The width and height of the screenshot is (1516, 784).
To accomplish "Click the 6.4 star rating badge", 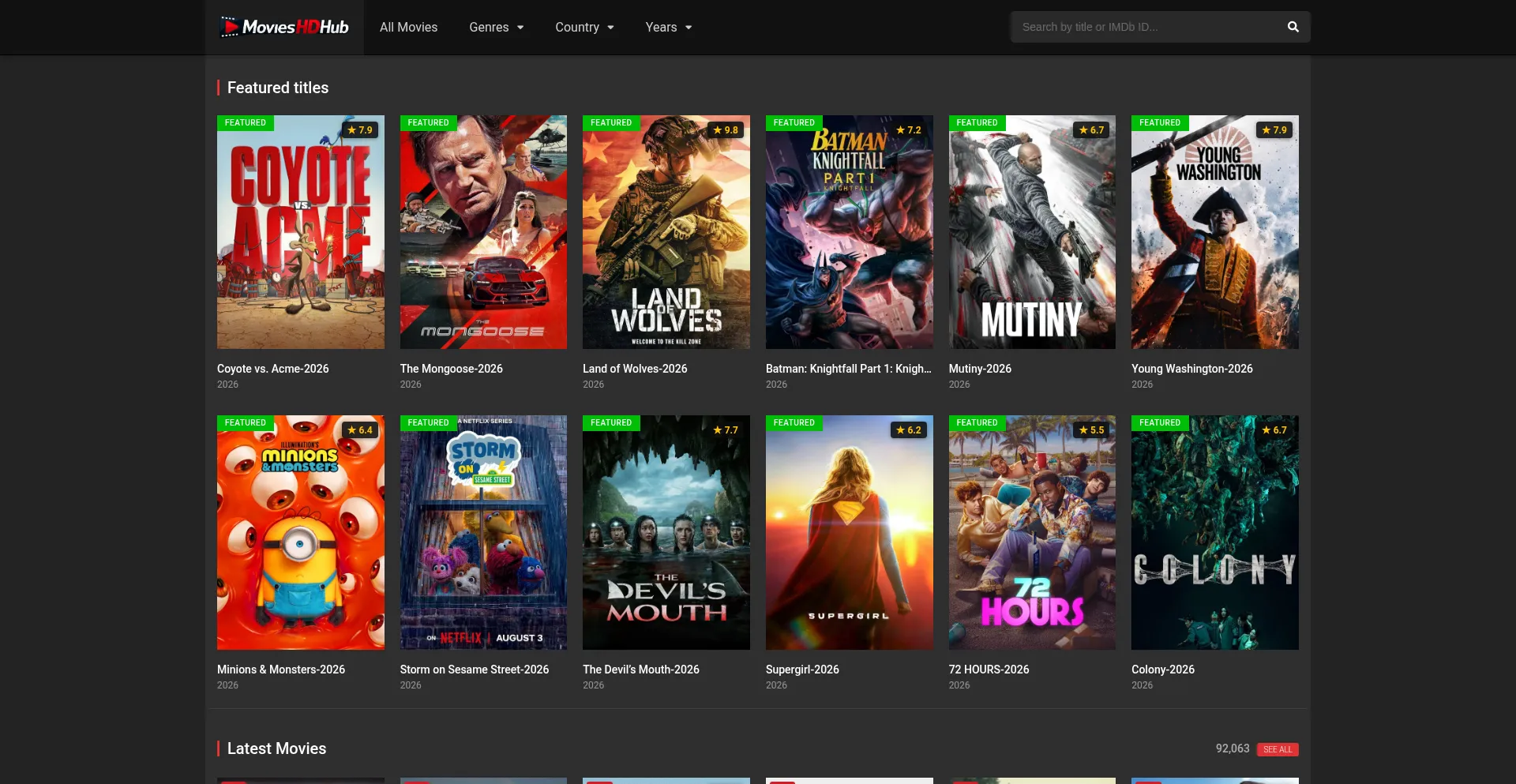I will pos(359,430).
